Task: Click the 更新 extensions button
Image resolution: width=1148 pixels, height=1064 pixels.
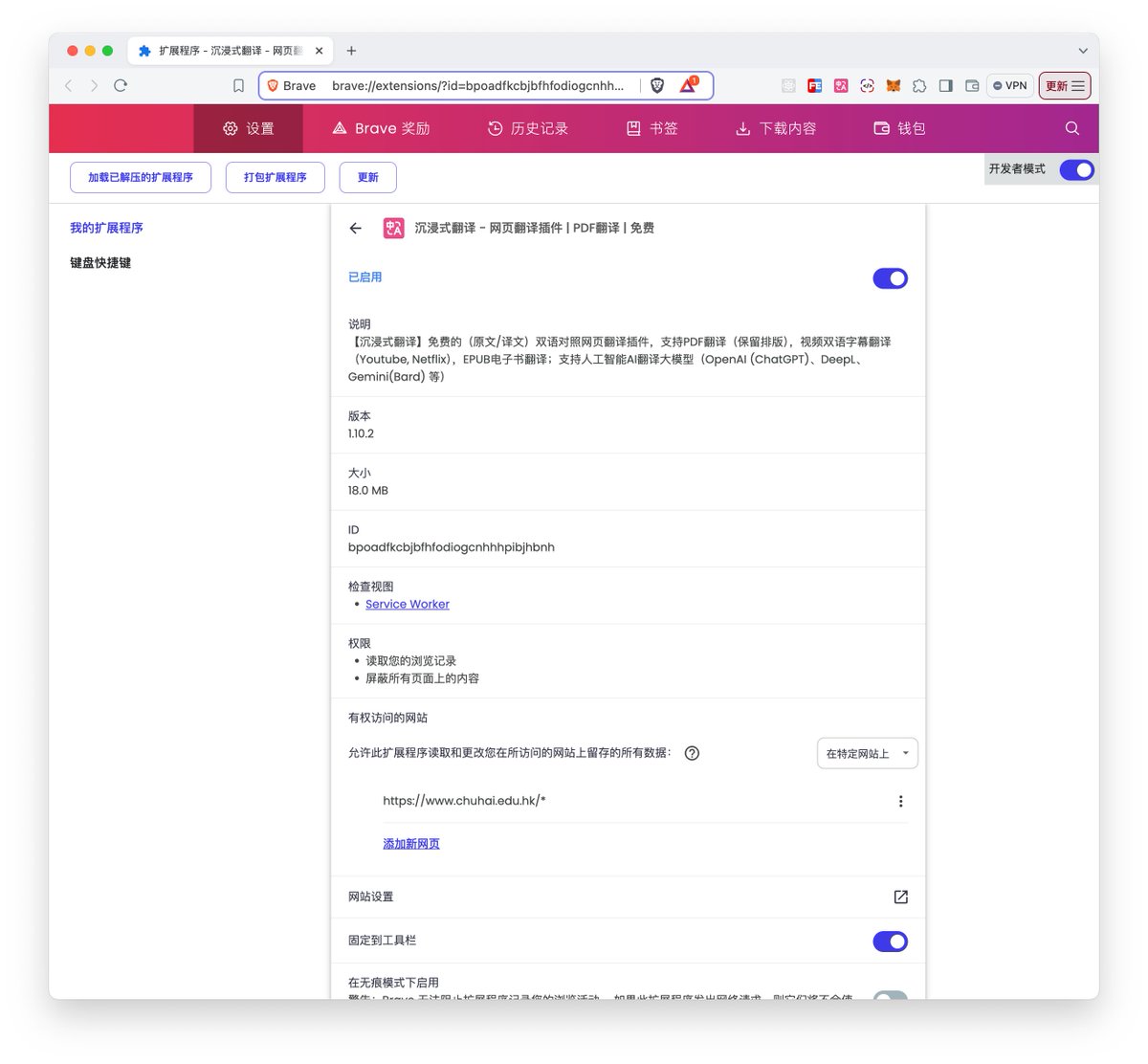Action: [368, 177]
